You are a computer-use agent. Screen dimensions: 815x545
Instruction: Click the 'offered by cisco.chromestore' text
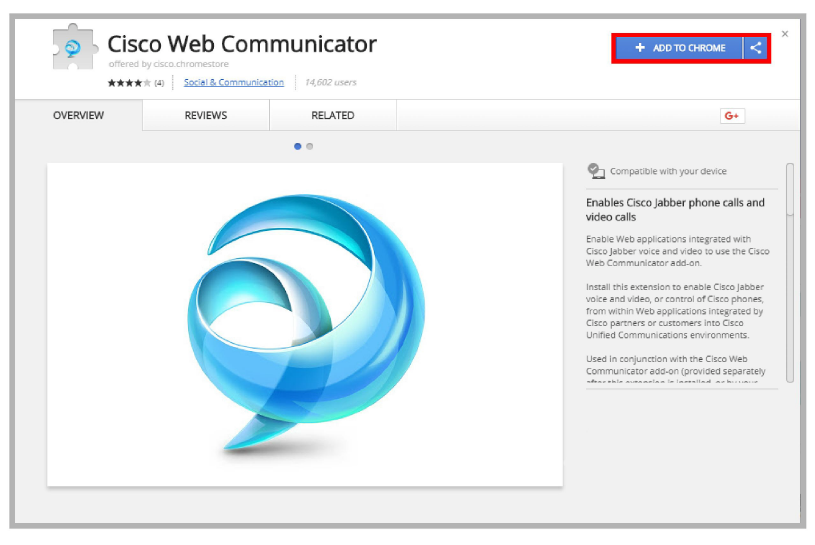tap(168, 64)
